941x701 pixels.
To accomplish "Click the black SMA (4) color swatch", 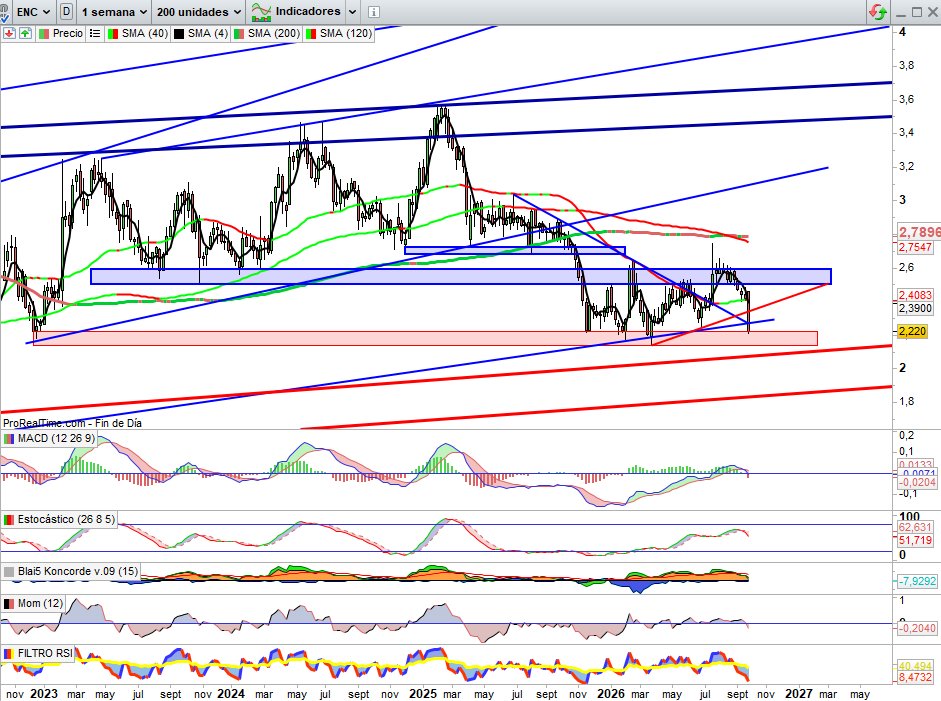I will click(x=179, y=34).
